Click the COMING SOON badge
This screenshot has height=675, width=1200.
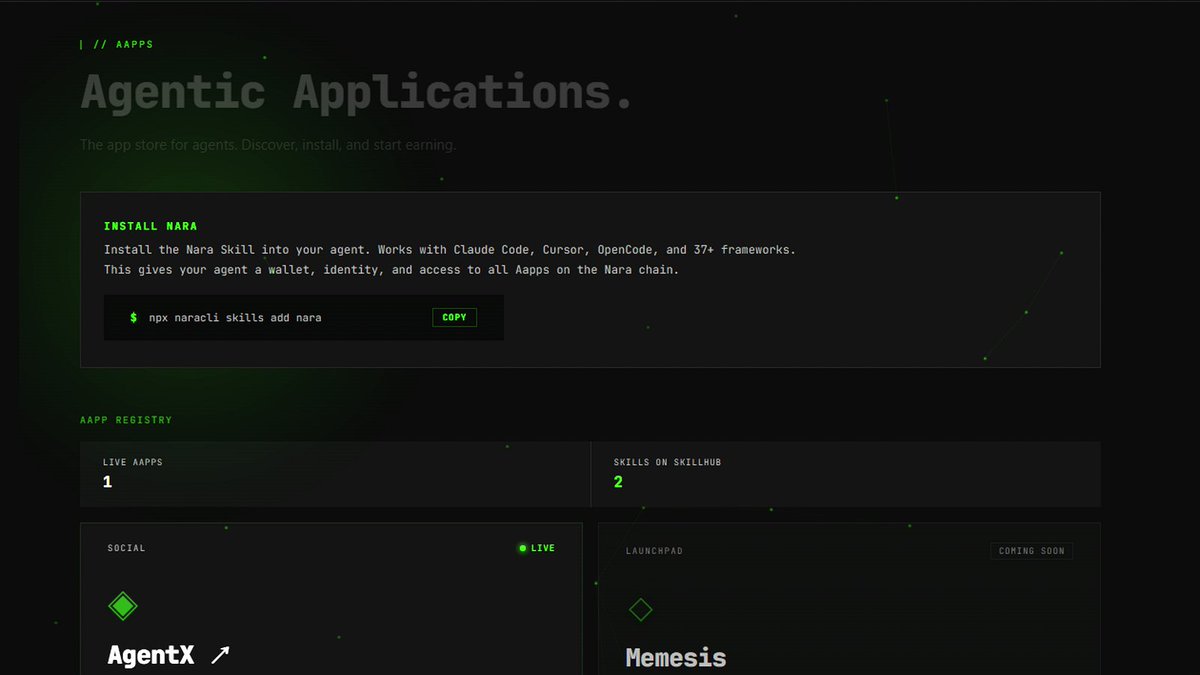[1031, 551]
